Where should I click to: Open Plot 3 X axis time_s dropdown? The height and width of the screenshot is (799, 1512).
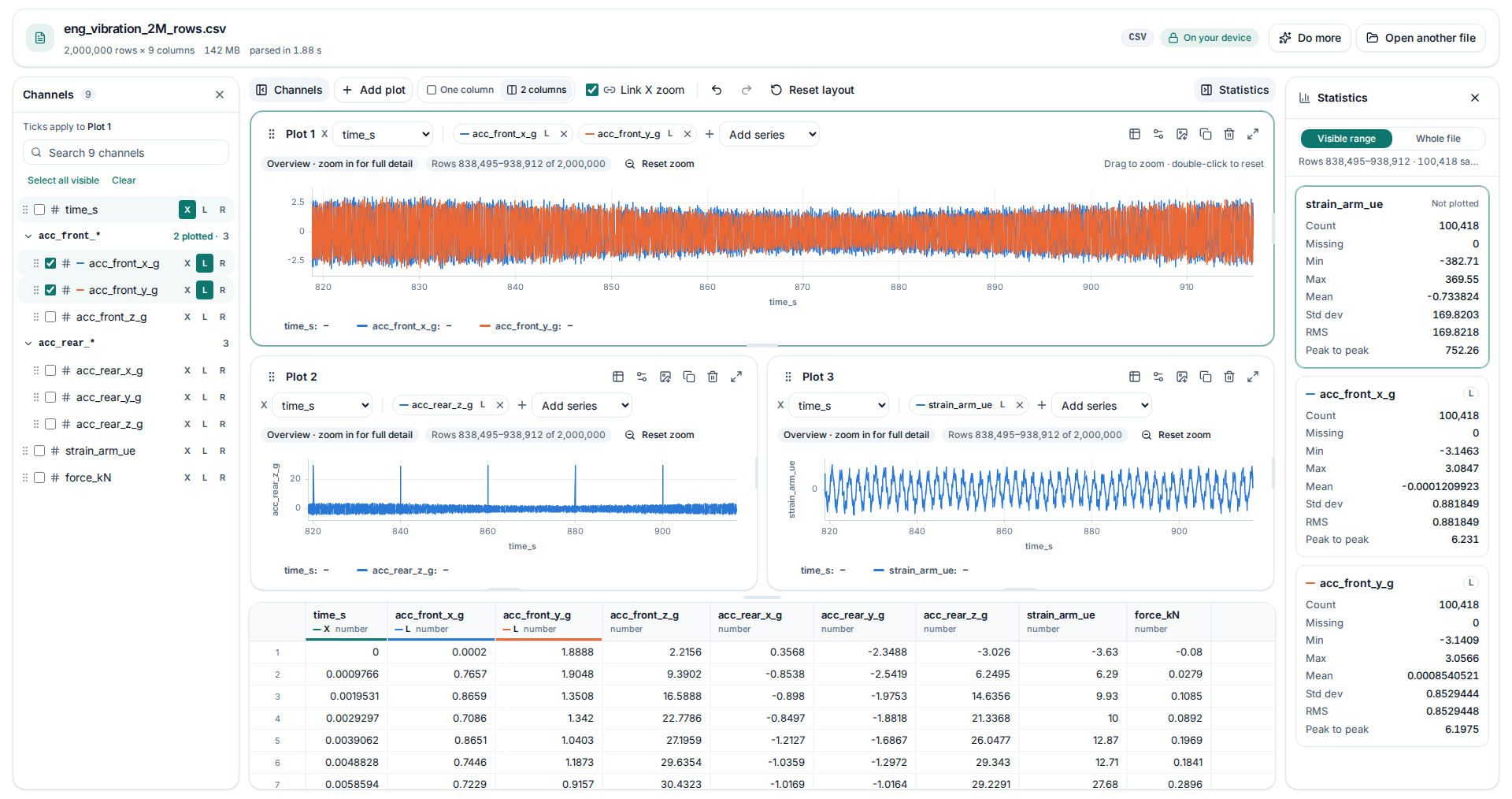tap(839, 405)
